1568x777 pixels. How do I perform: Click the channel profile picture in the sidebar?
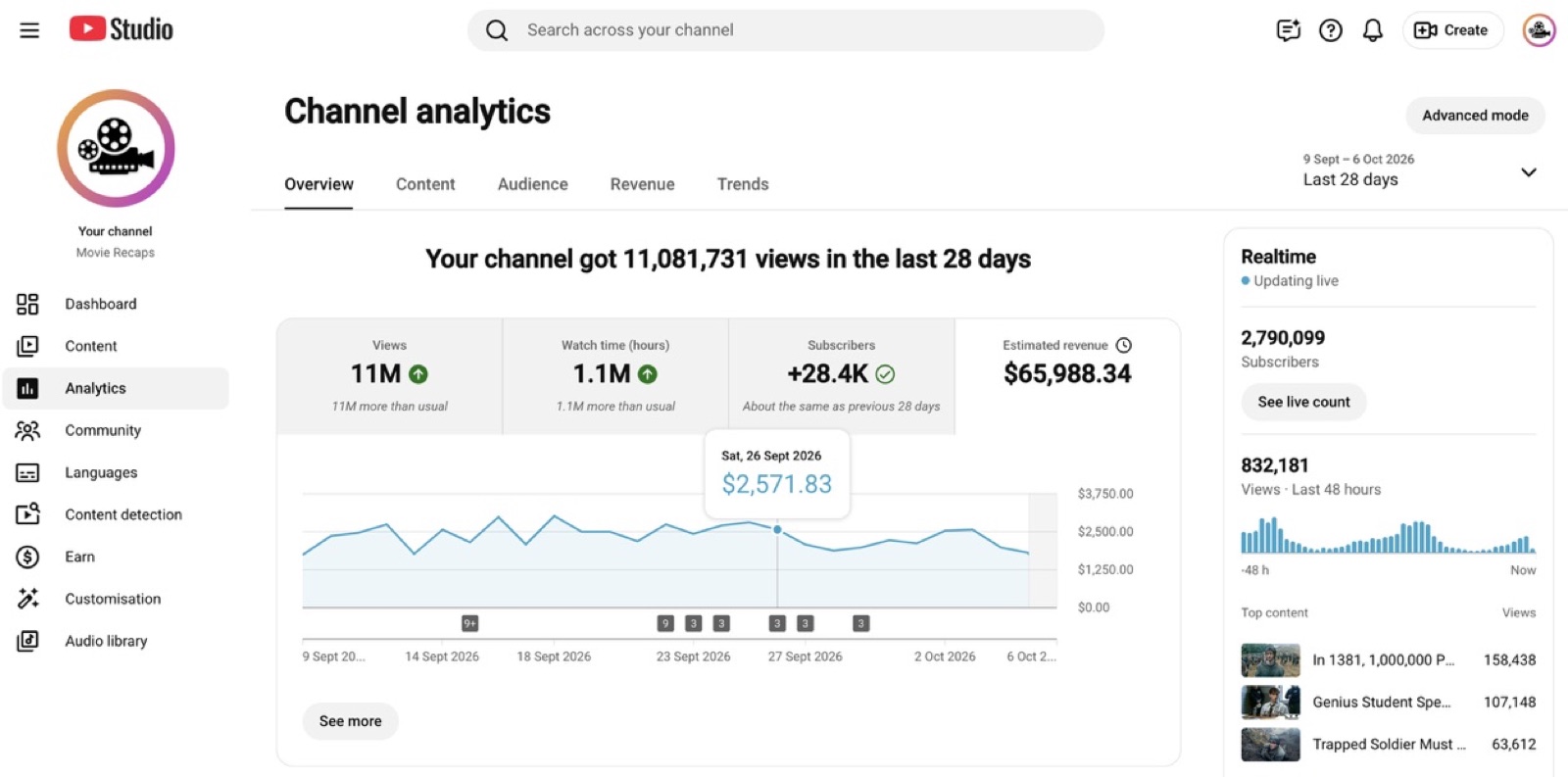click(116, 148)
